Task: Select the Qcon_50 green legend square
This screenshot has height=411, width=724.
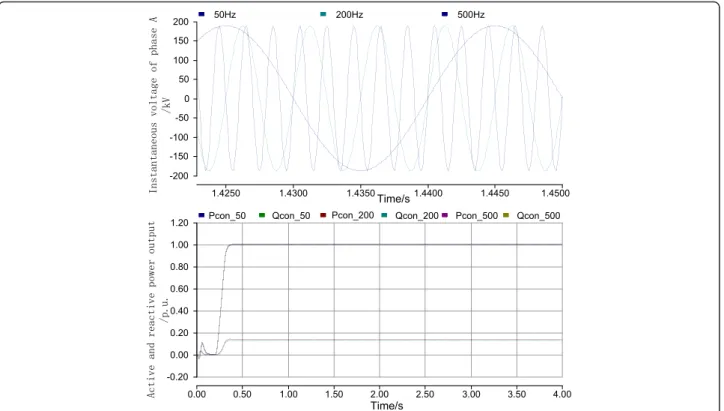Action: click(262, 215)
